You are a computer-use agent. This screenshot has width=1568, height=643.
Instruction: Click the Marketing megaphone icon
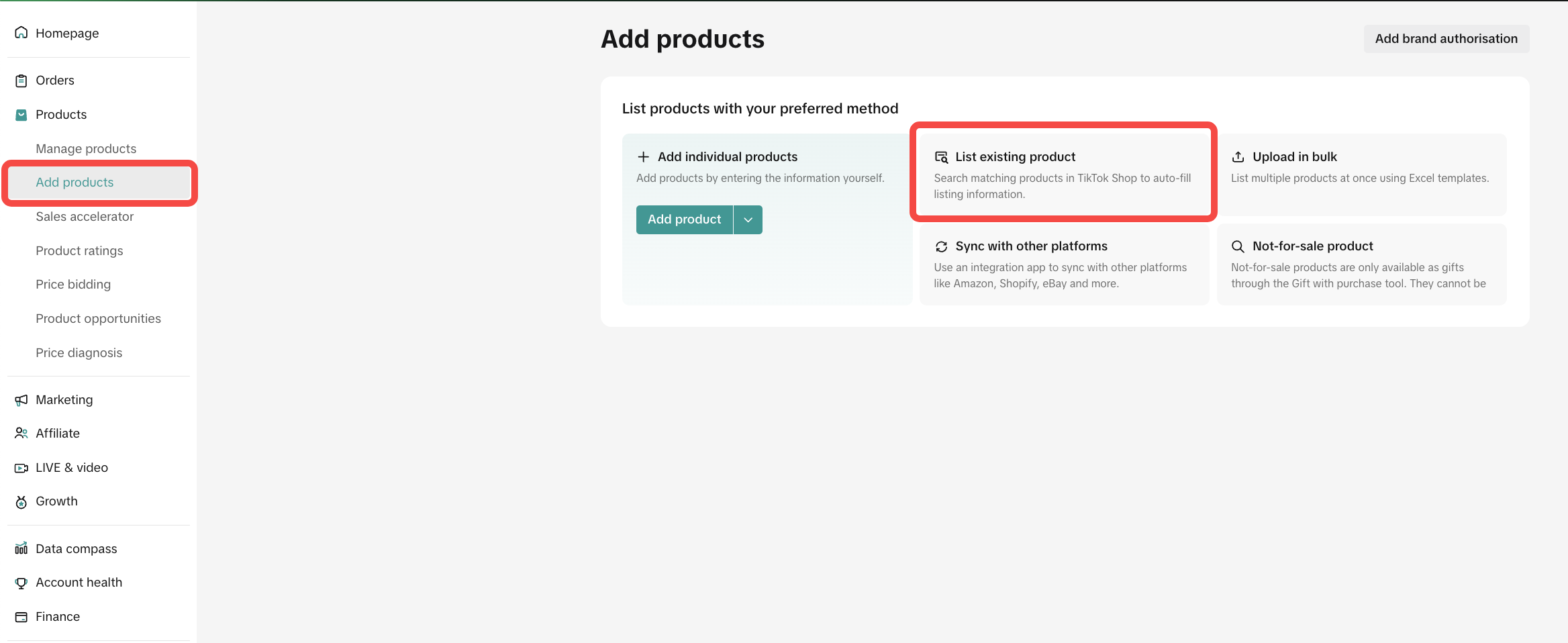[x=21, y=400]
